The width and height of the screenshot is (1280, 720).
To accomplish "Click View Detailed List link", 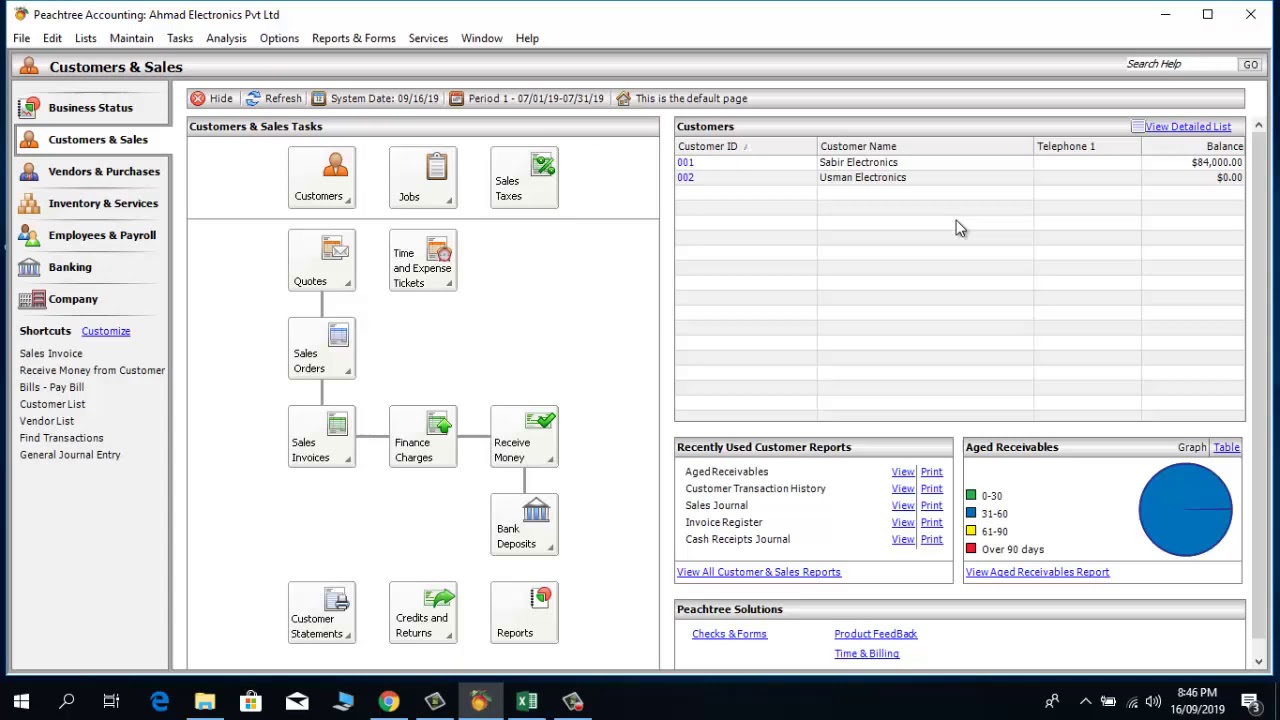I will (x=1188, y=126).
